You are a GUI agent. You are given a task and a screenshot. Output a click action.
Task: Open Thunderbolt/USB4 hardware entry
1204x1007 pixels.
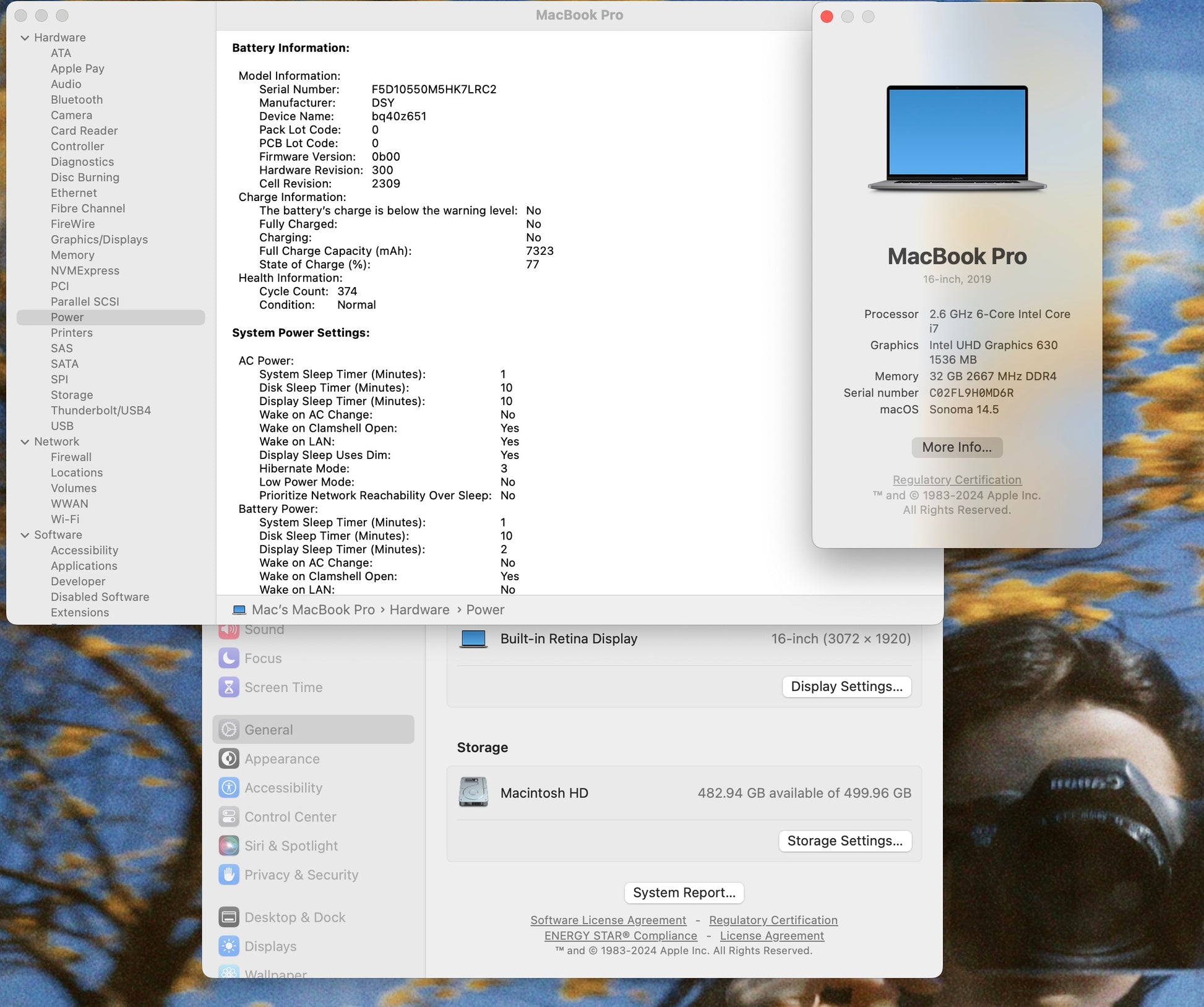[x=101, y=410]
